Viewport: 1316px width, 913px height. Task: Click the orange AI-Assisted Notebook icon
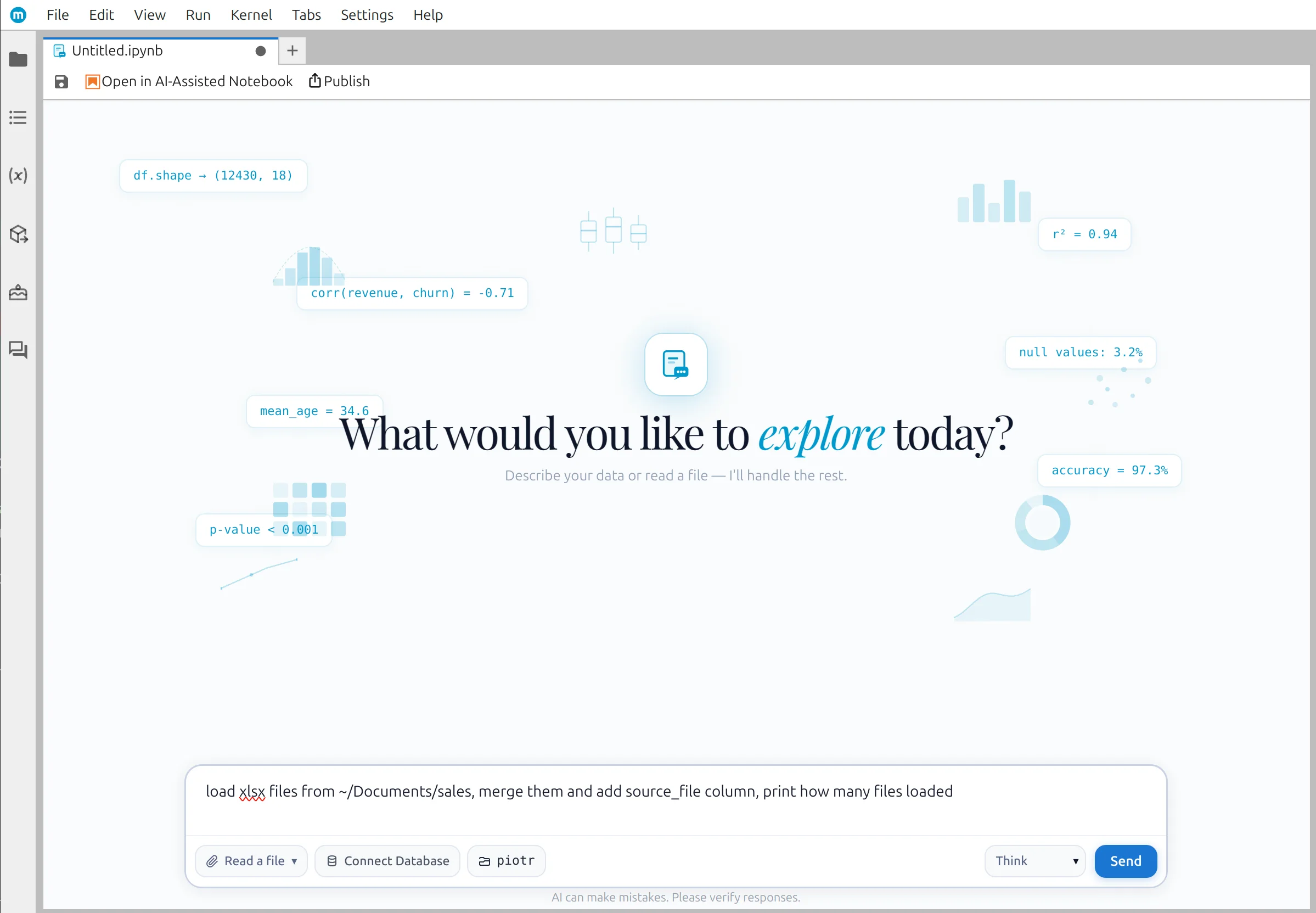[92, 82]
